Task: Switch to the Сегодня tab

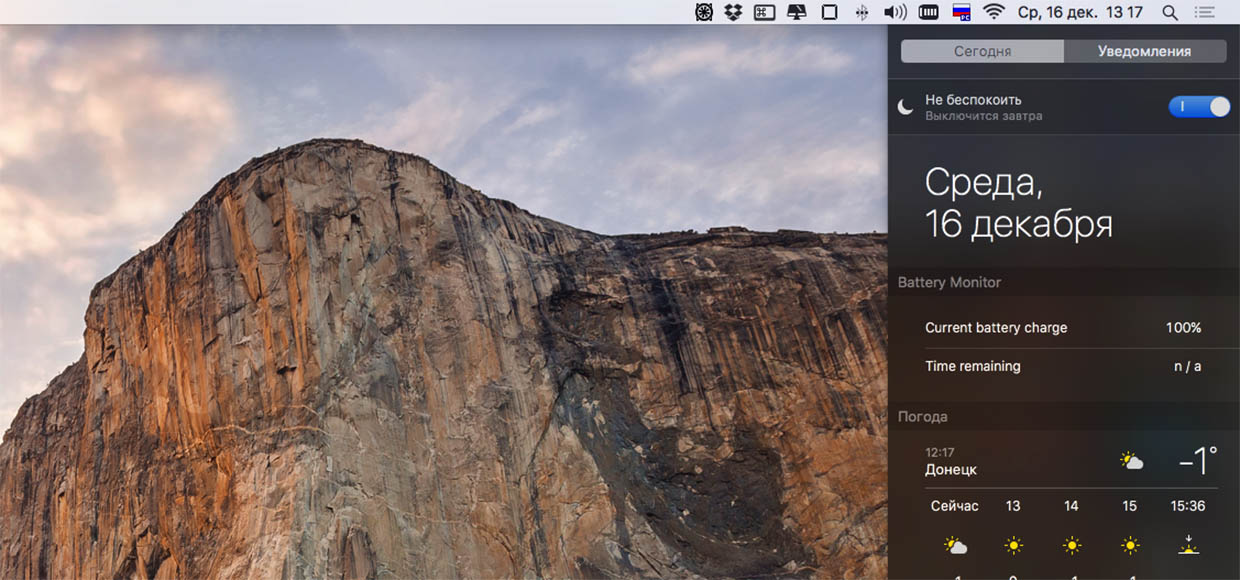Action: pyautogui.click(x=982, y=51)
